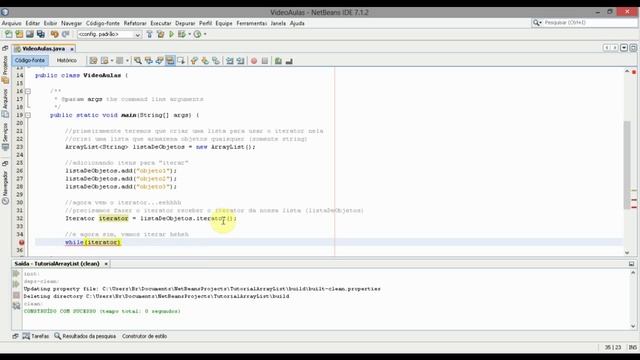Screen dimensions: 640x360
Task: Start macro recording red circle
Action: click(x=254, y=61)
